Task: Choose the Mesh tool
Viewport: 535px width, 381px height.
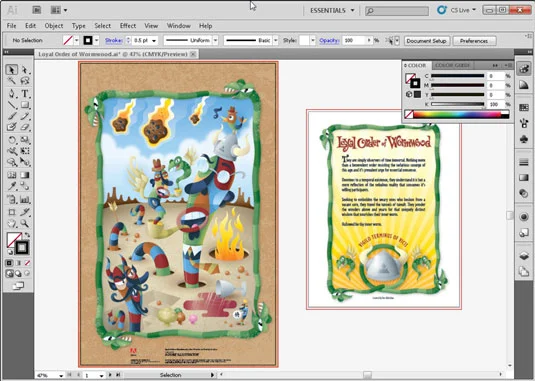Action: 12,175
